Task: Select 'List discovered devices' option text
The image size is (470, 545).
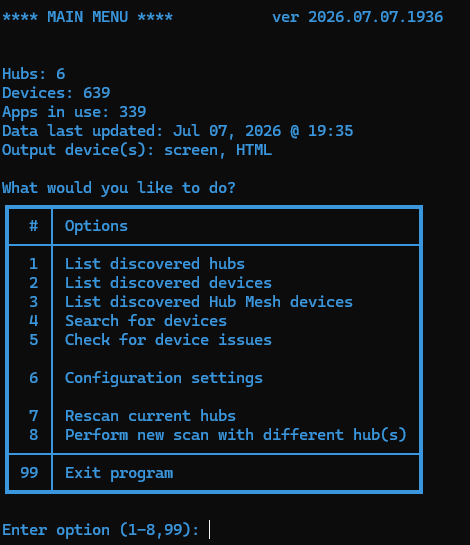Action: (x=168, y=283)
